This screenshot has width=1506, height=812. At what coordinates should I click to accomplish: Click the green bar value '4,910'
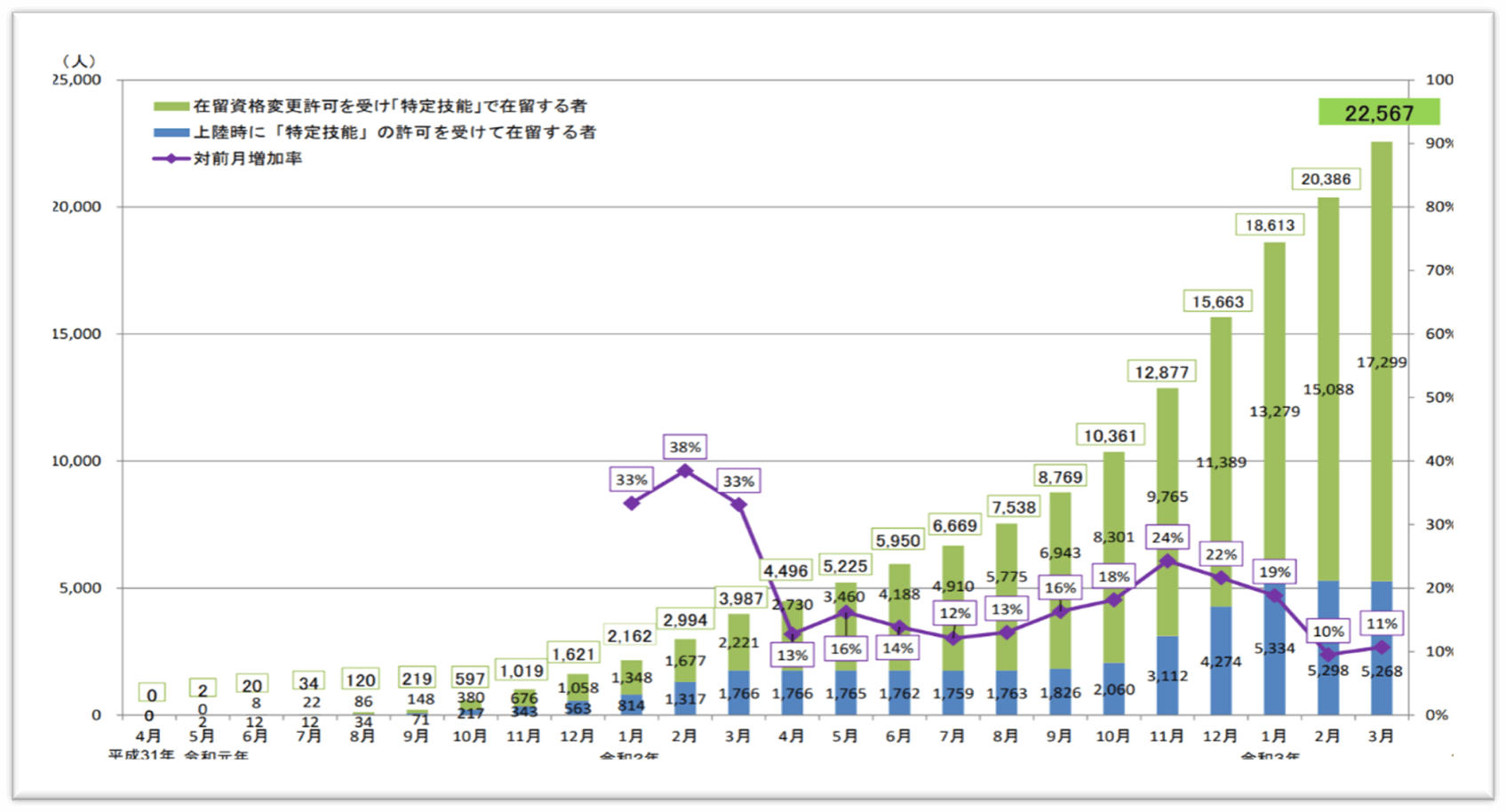[x=953, y=586]
